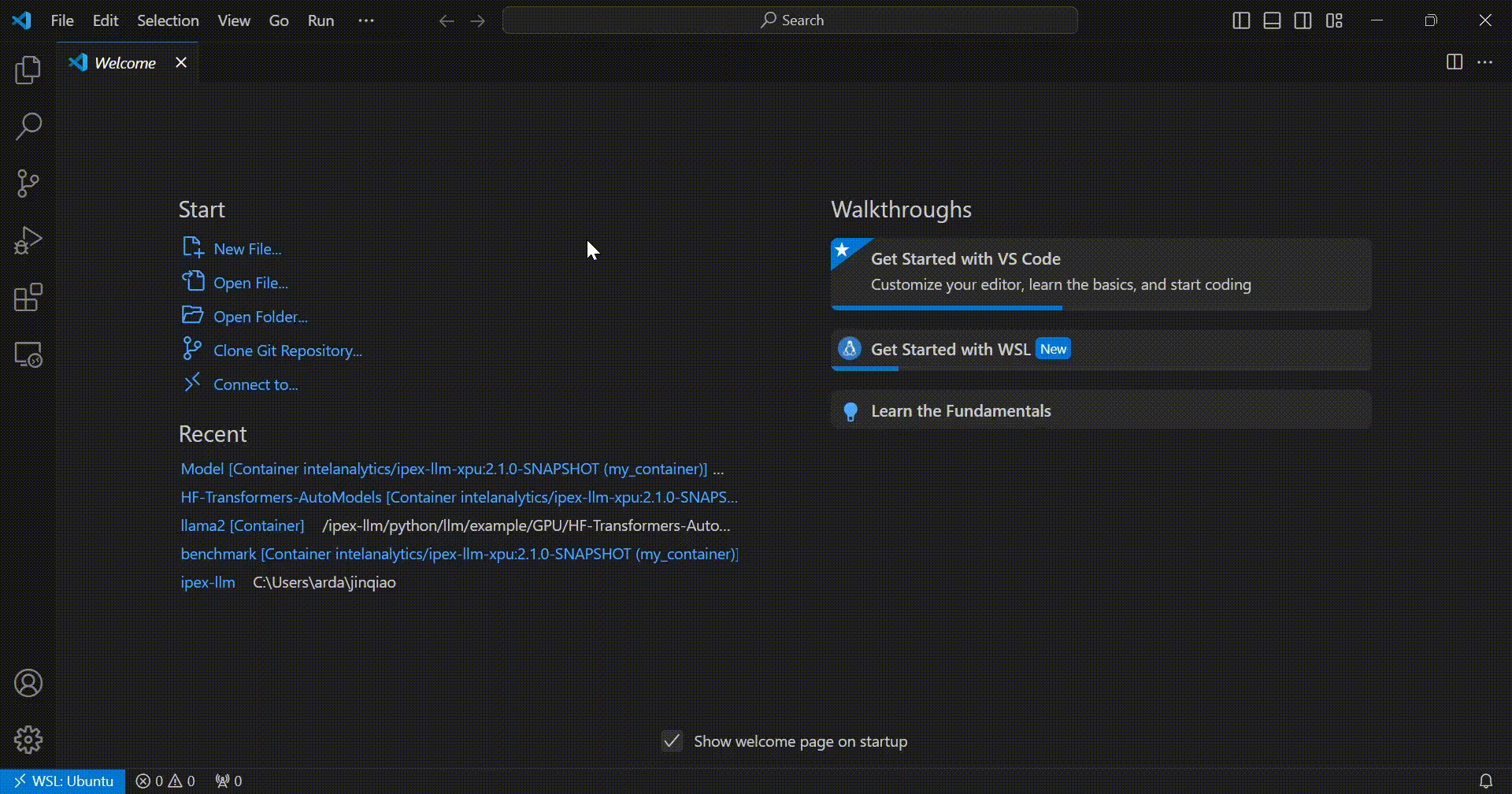Open Get Started with VS Code walkthrough
The width and height of the screenshot is (1512, 794).
1101,274
